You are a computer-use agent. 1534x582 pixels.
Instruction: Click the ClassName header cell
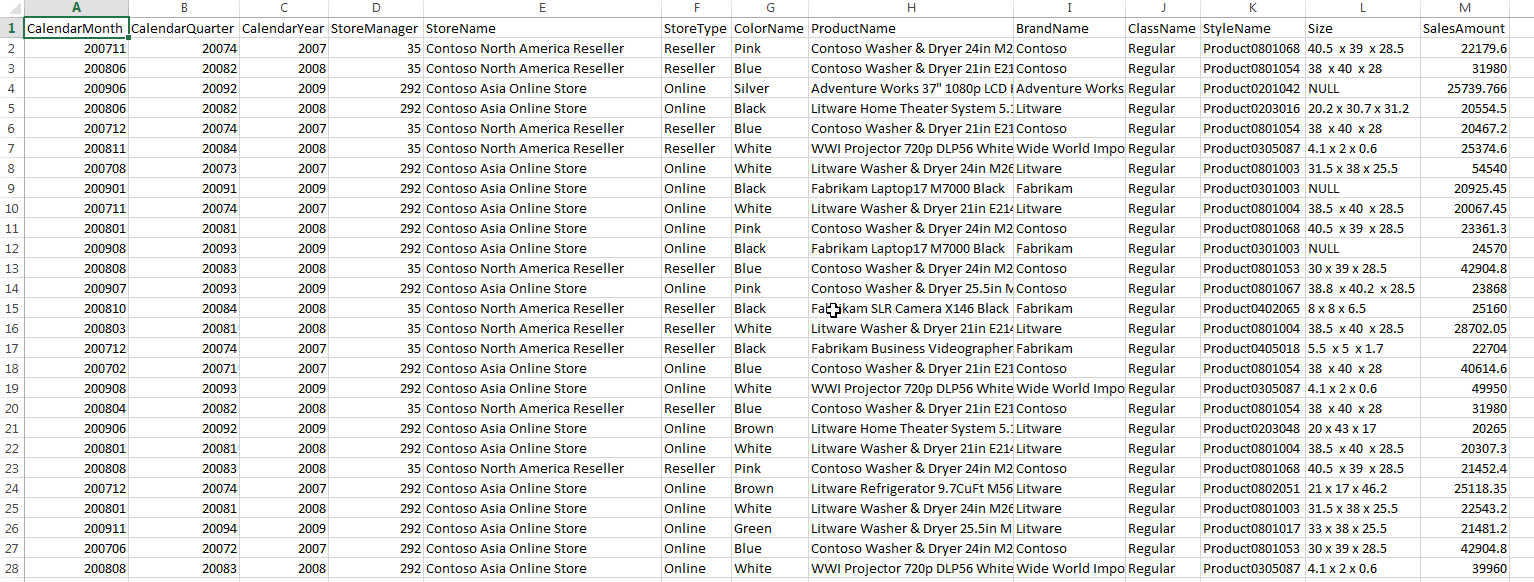1162,28
